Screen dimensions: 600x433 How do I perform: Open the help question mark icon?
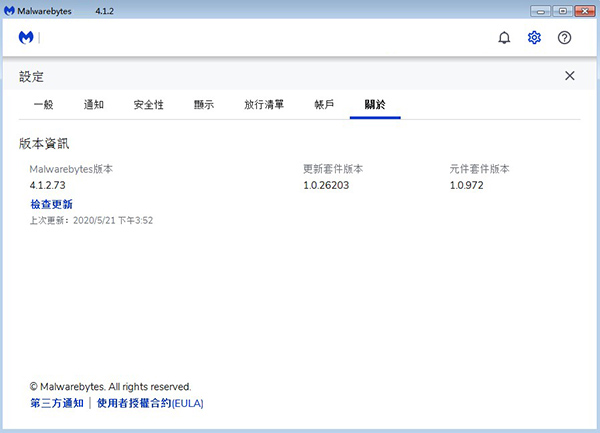564,37
